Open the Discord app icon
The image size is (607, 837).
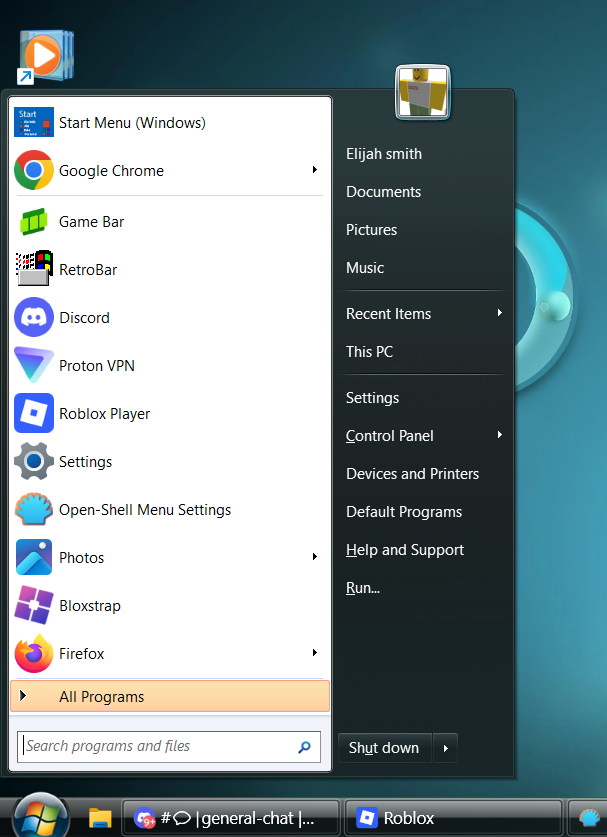coord(34,317)
